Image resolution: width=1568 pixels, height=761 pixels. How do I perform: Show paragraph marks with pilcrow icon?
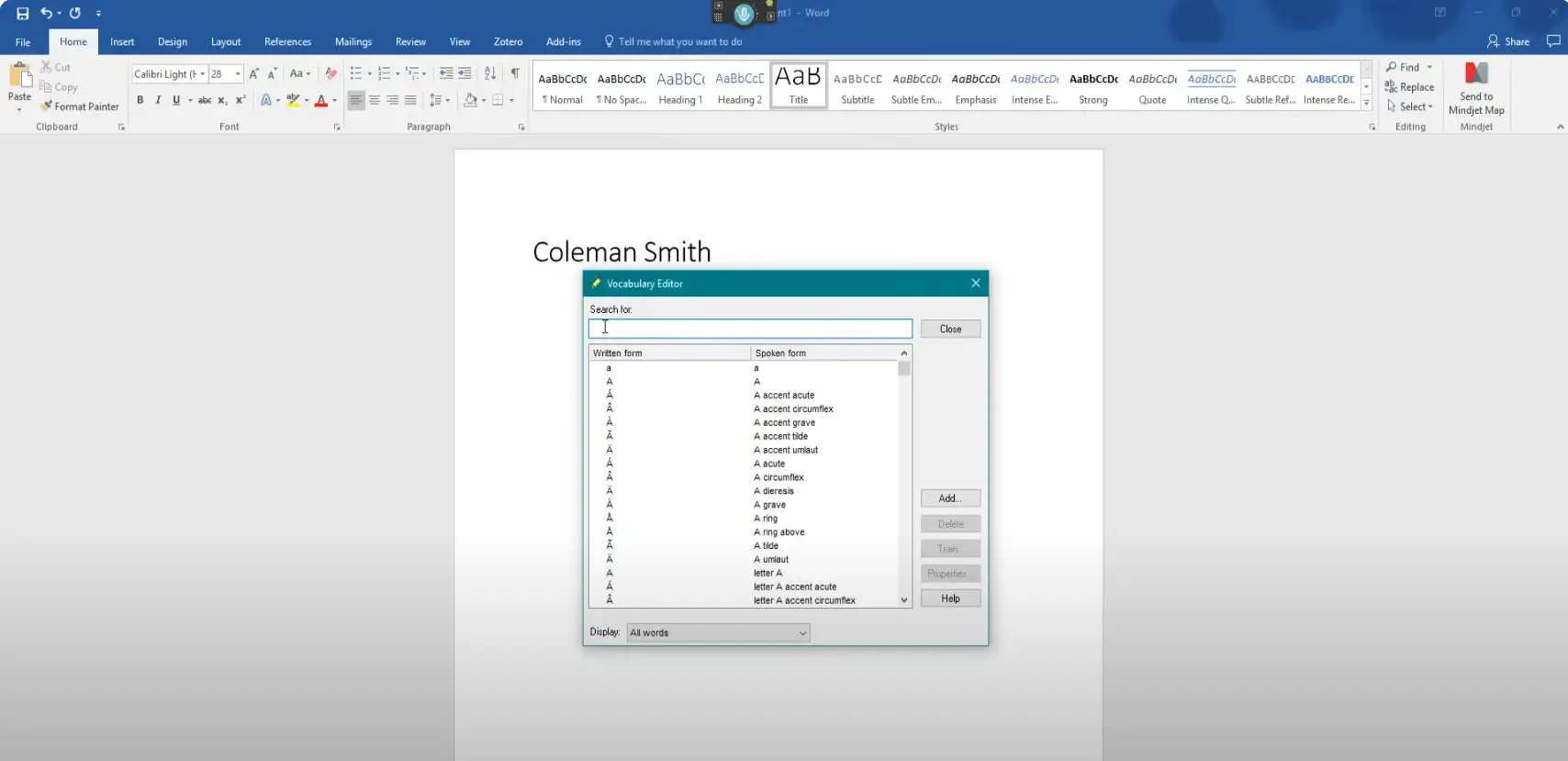[x=515, y=73]
